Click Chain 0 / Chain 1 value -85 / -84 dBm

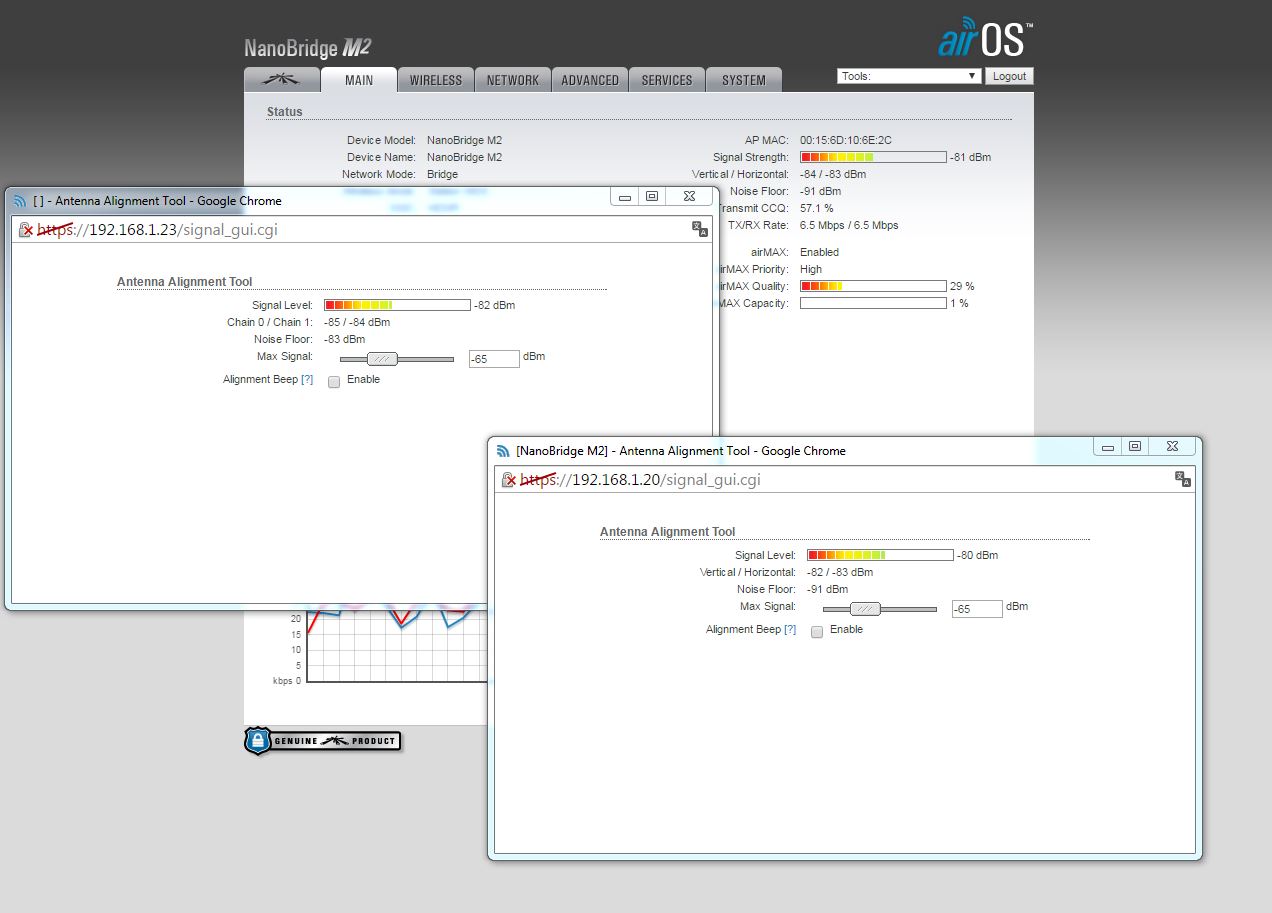tap(357, 322)
